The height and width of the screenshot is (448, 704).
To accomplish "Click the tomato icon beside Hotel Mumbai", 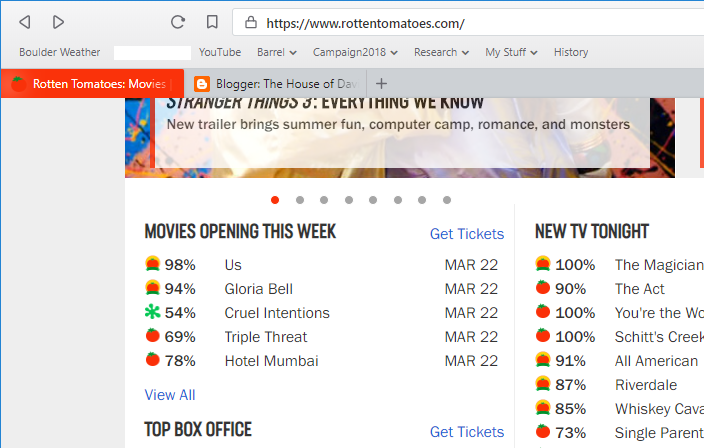I will point(153,359).
